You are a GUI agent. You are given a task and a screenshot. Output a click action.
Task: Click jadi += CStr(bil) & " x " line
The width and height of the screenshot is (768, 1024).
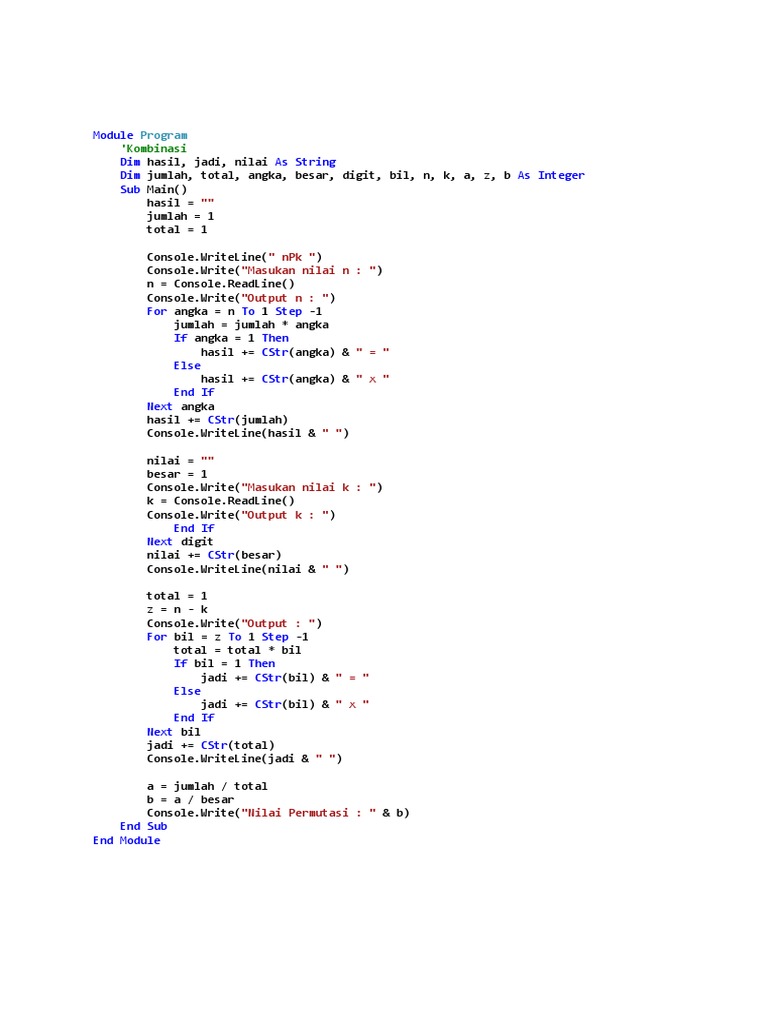click(285, 705)
